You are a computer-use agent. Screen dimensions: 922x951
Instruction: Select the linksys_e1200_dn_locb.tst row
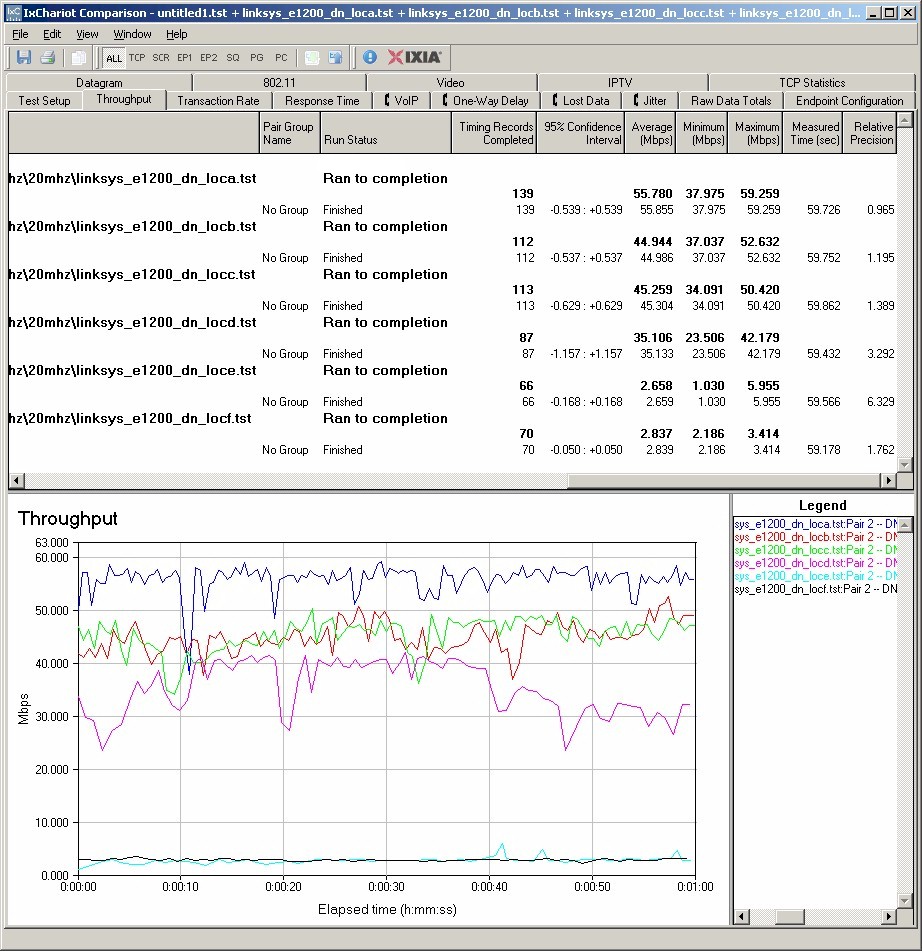452,226
